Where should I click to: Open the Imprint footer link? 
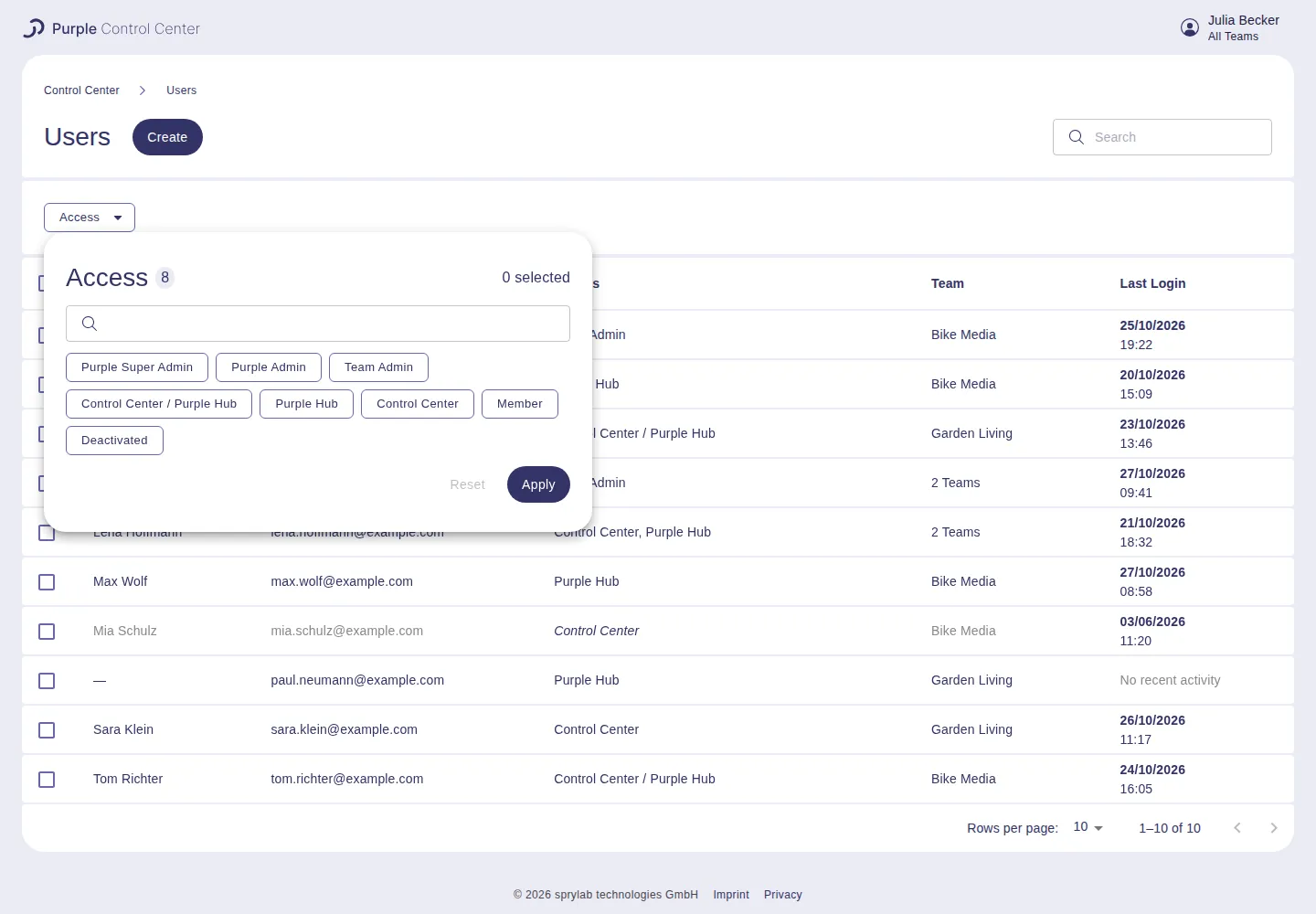pyautogui.click(x=731, y=895)
